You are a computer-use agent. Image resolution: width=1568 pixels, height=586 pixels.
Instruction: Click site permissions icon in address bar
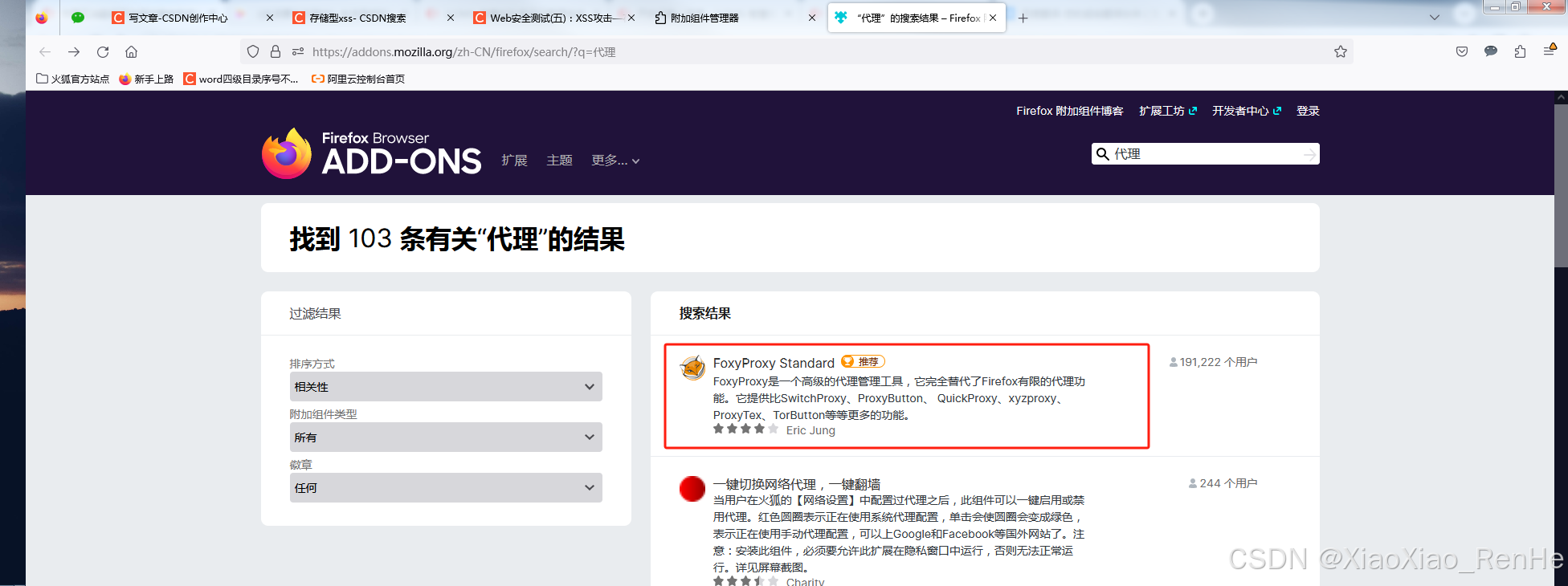298,51
